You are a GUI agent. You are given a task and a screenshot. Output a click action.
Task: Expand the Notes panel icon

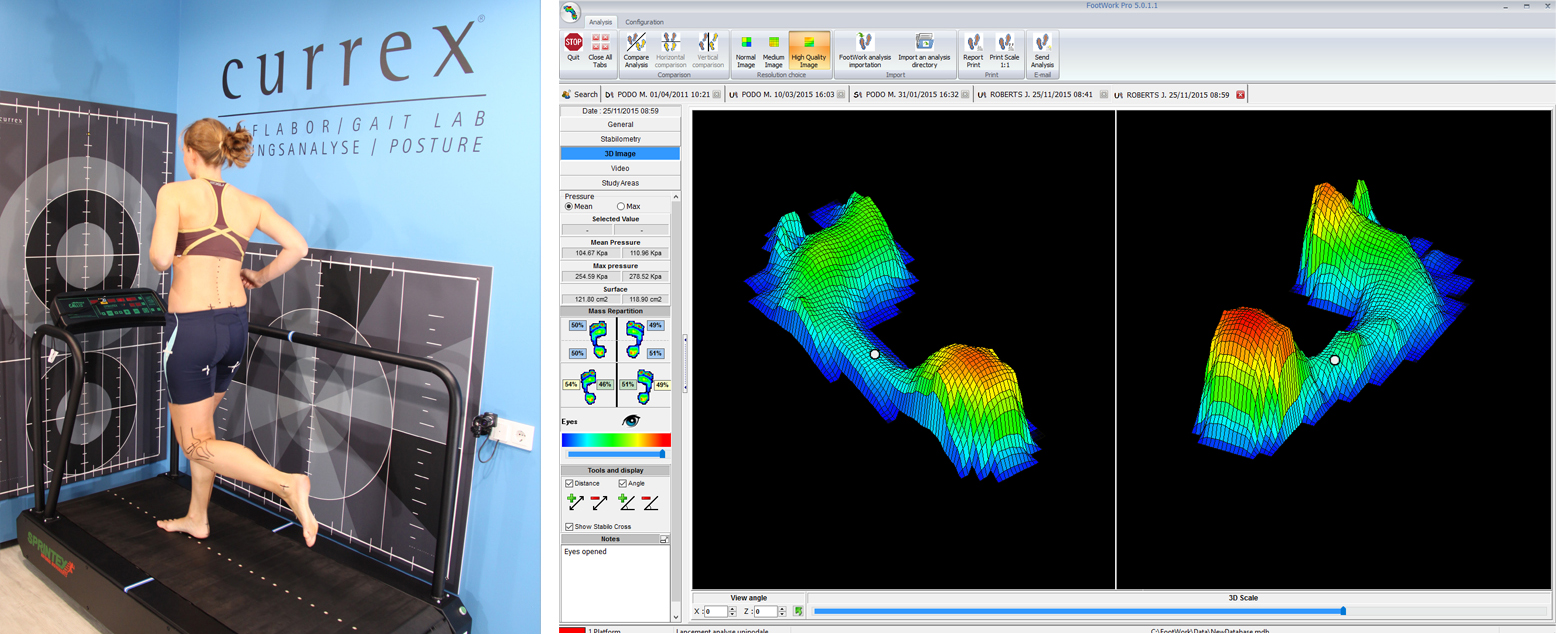pyautogui.click(x=664, y=539)
